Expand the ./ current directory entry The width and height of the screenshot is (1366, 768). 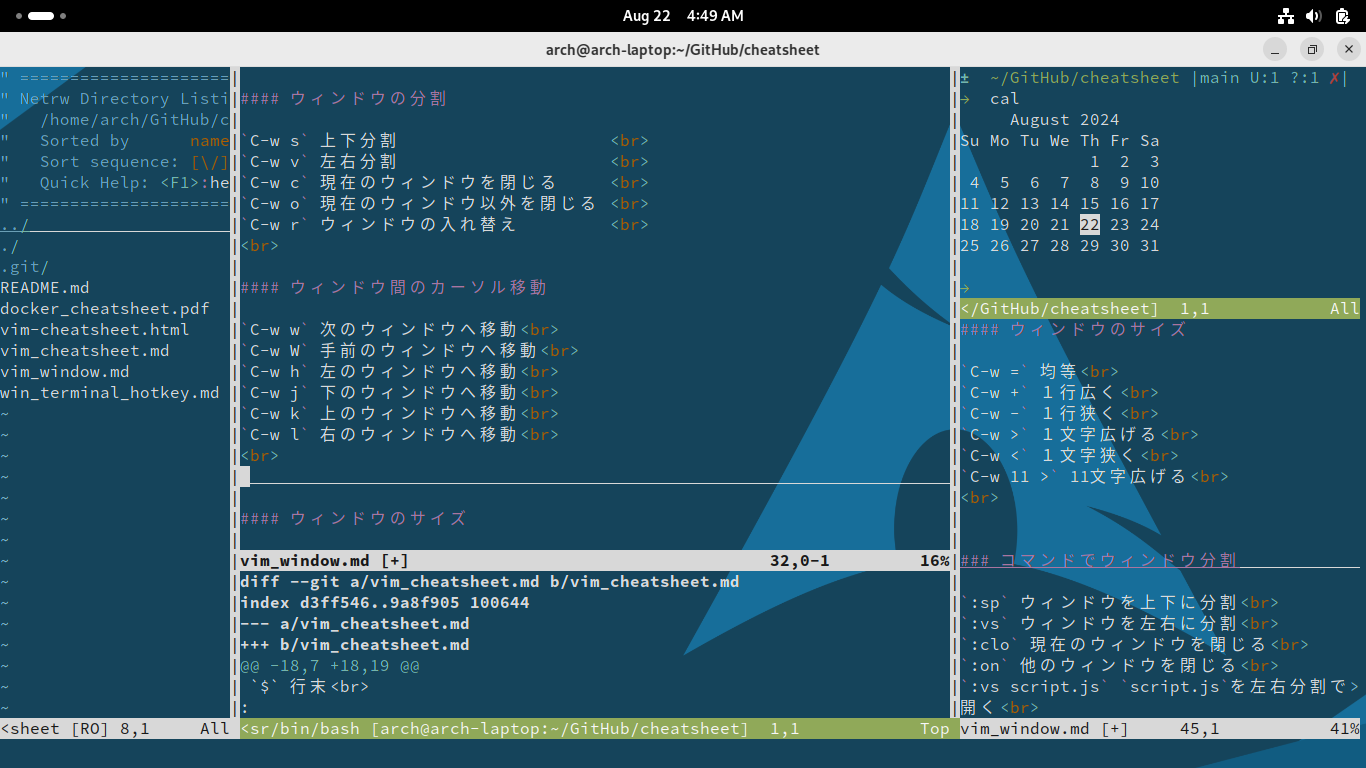(x=9, y=245)
